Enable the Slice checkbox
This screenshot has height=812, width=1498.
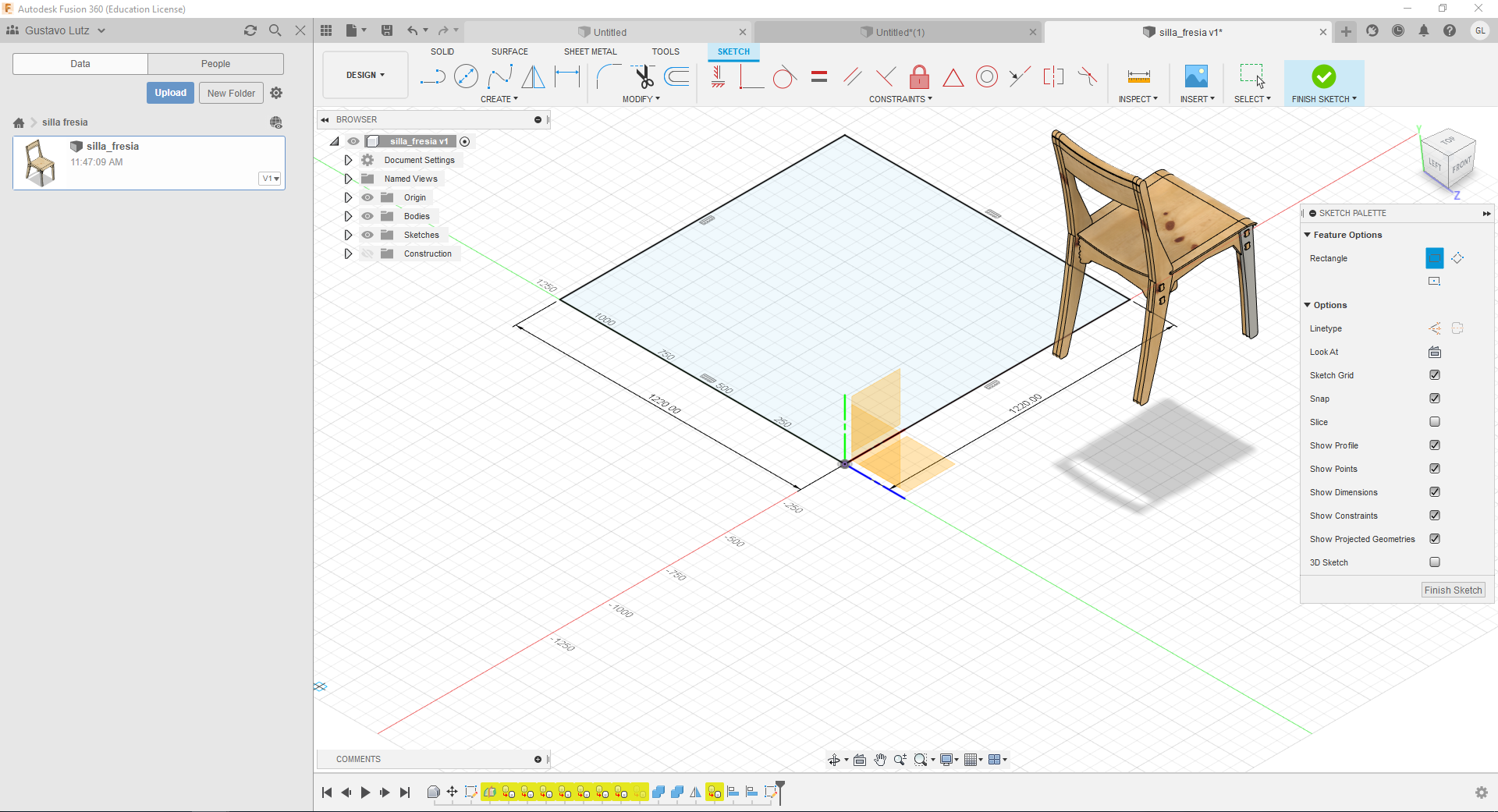[x=1434, y=422]
